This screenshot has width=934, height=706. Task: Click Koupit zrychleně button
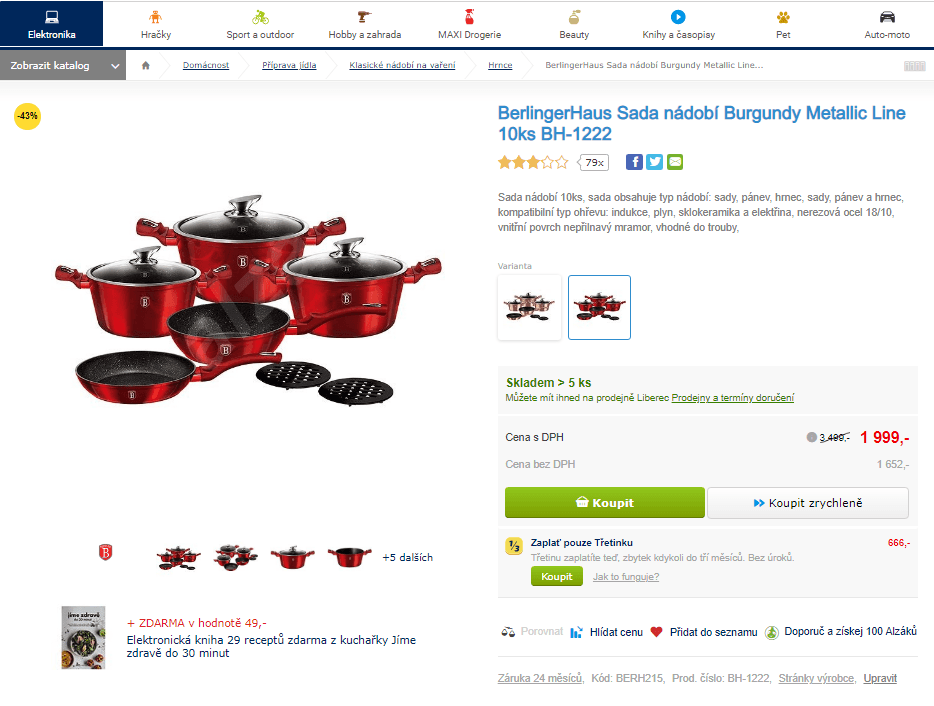coord(808,503)
